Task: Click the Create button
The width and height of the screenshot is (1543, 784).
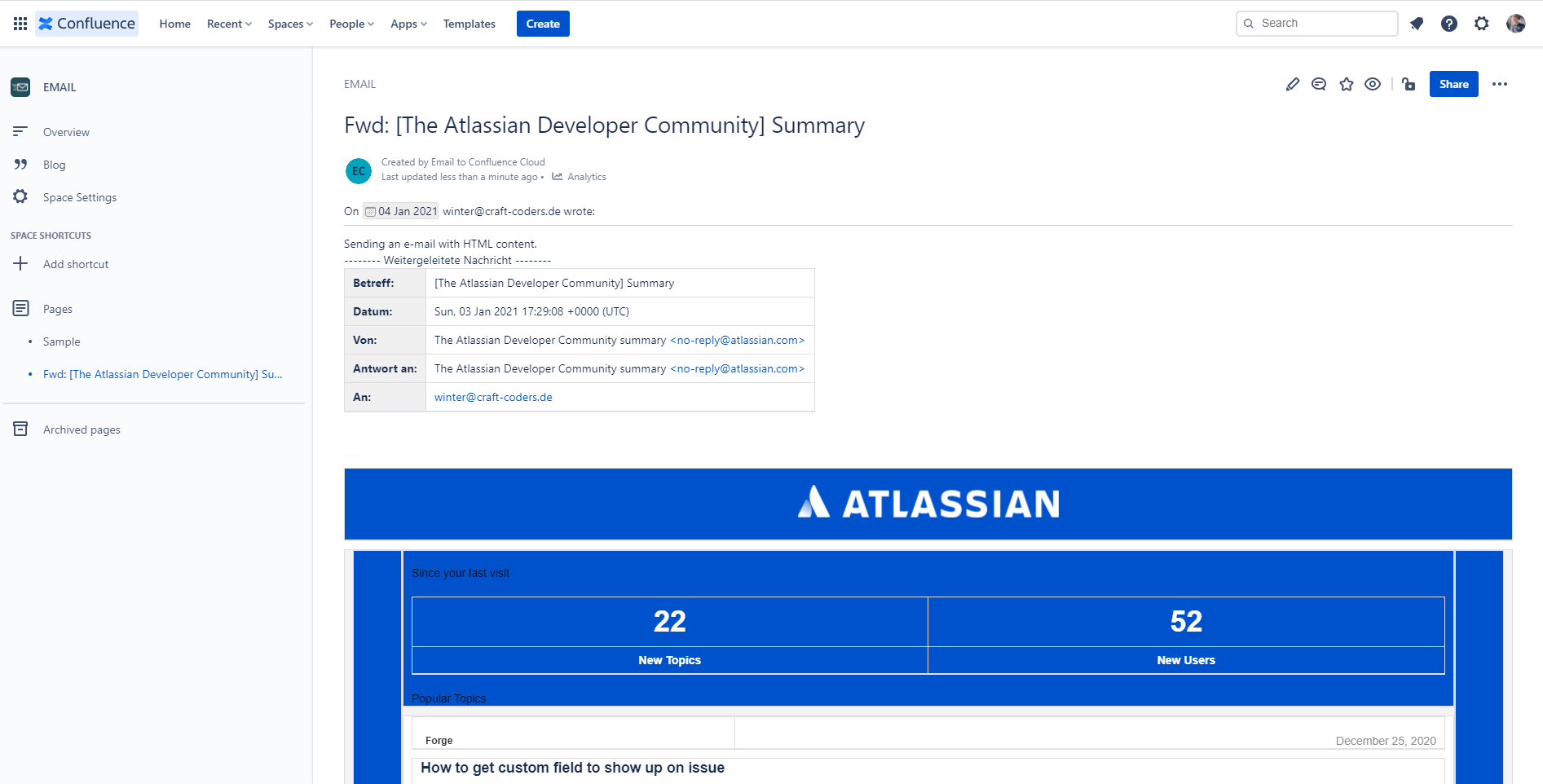Action: click(x=543, y=24)
